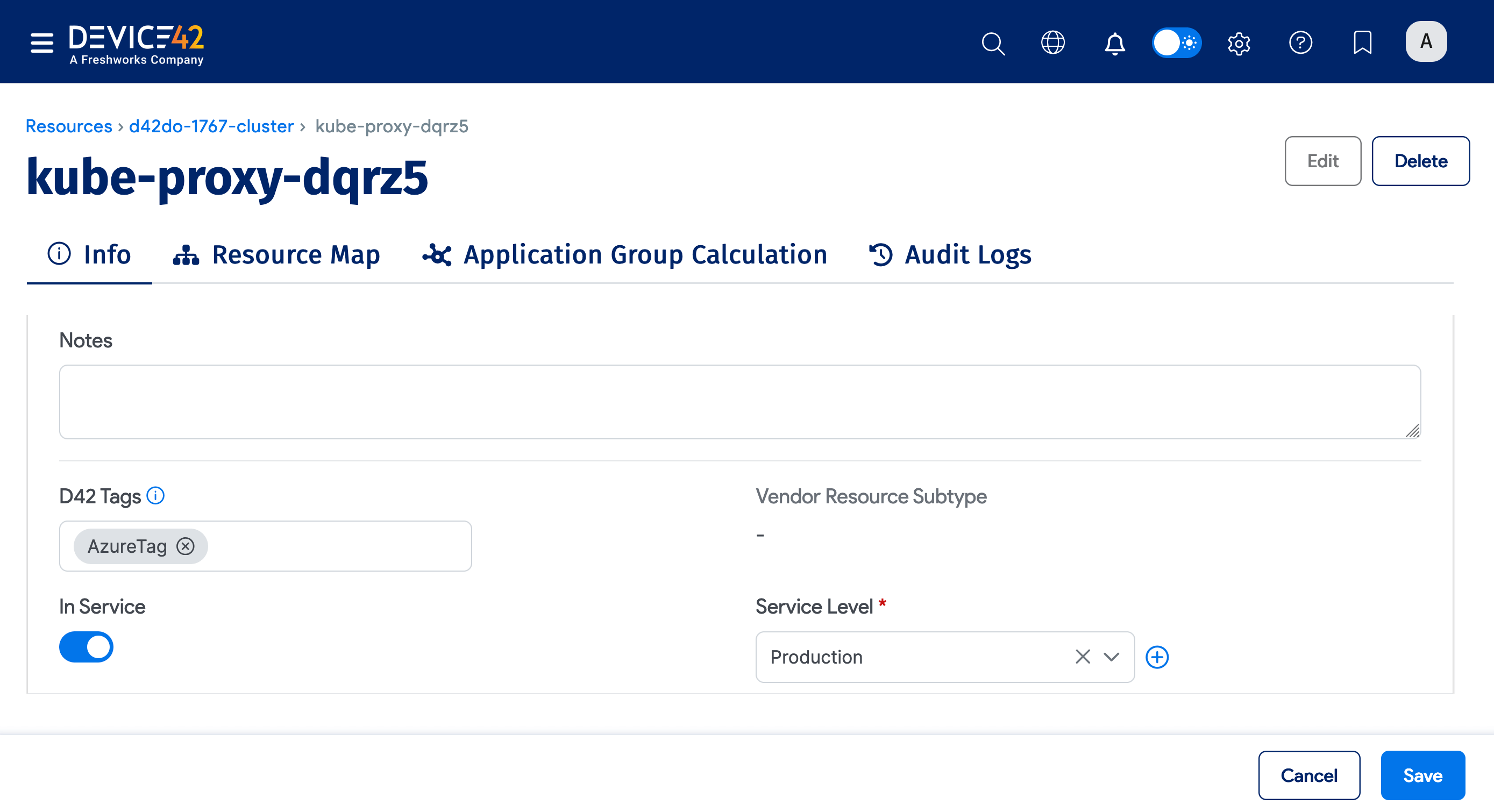
Task: Click the Save button
Action: [1422, 775]
